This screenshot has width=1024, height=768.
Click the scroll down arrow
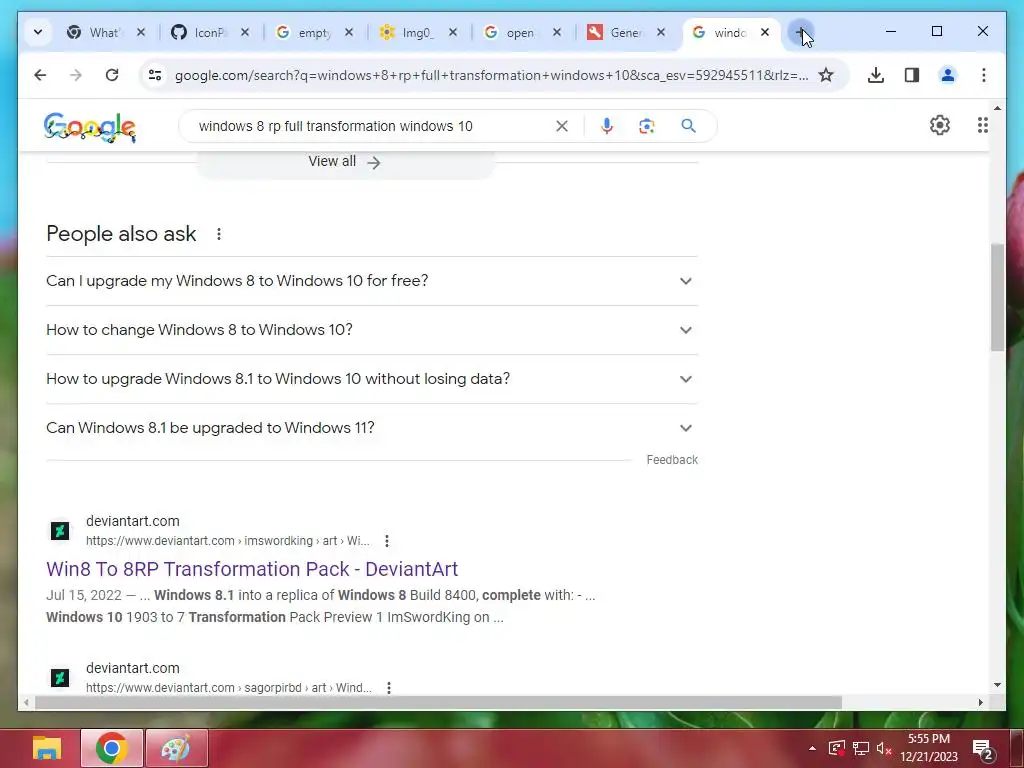point(997,685)
